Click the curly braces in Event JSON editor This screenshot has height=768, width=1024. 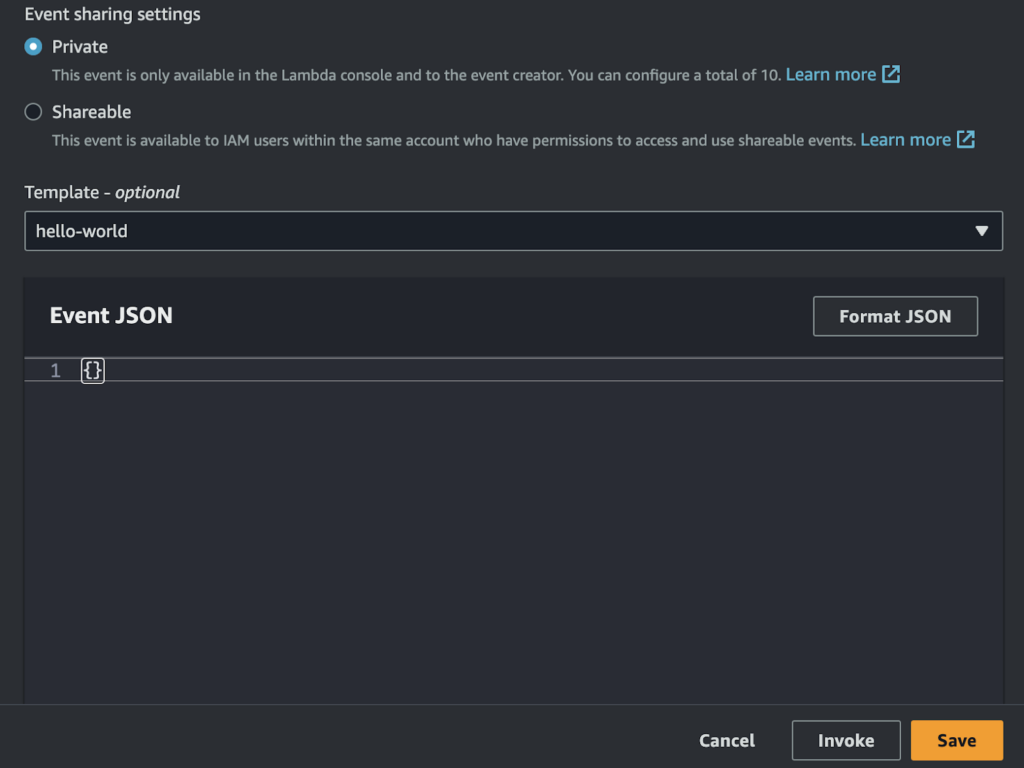click(93, 371)
